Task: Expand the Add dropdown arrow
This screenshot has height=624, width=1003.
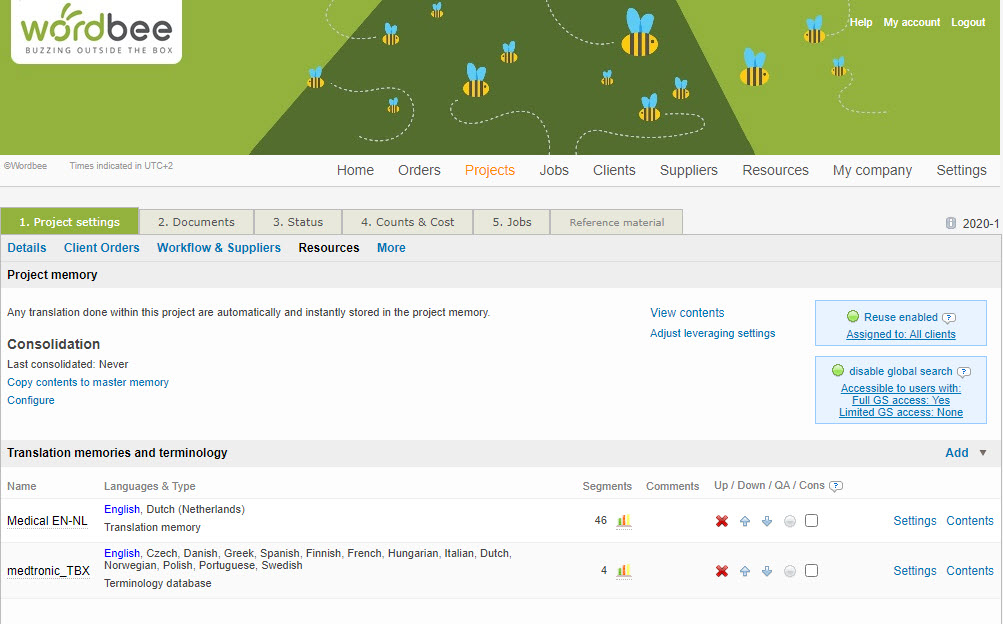Action: coord(983,453)
